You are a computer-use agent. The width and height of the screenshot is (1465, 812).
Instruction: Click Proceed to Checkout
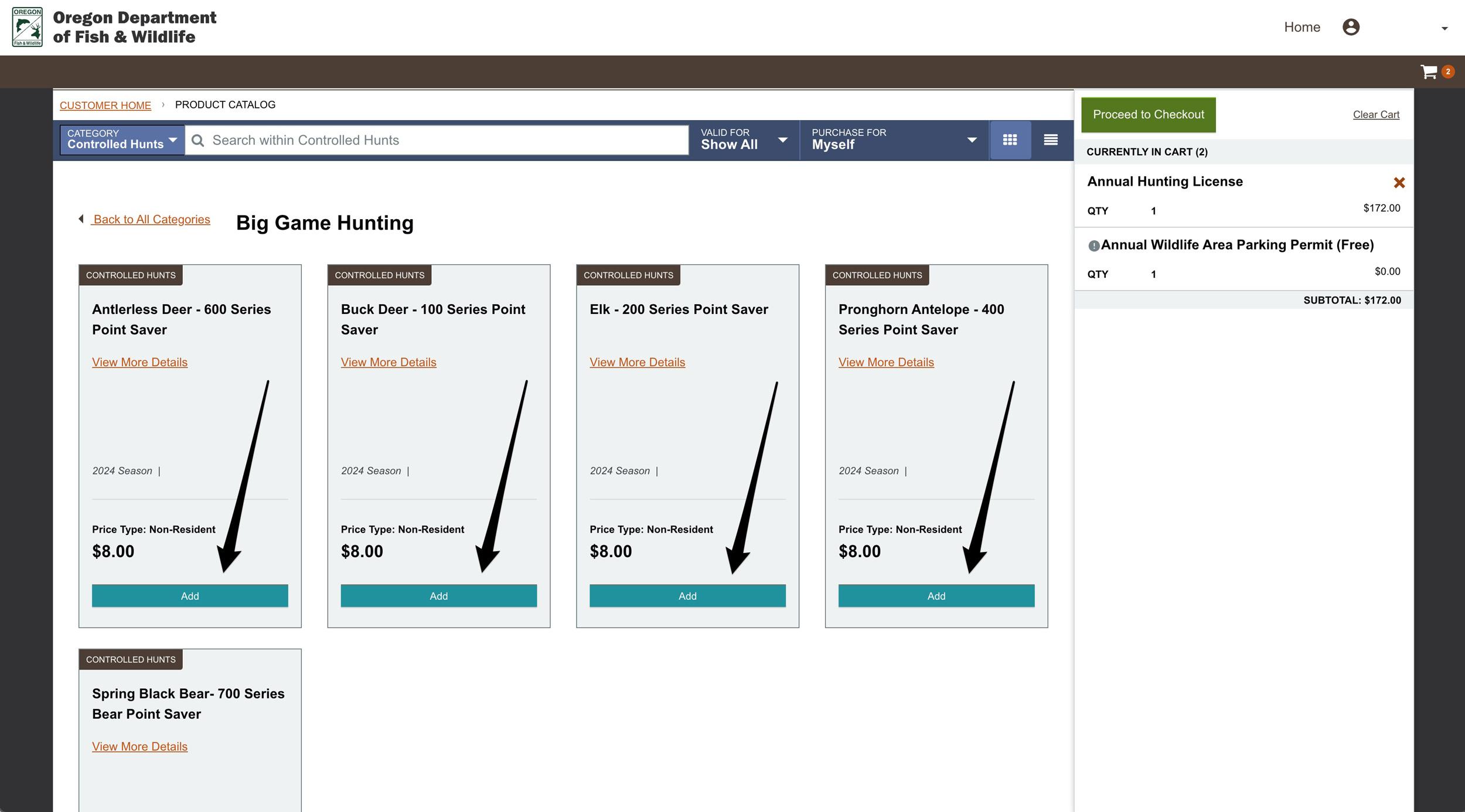[1148, 114]
